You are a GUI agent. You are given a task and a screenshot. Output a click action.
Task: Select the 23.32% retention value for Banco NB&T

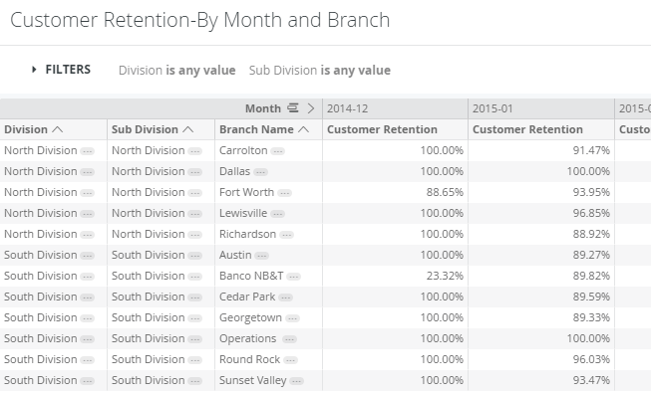[445, 276]
